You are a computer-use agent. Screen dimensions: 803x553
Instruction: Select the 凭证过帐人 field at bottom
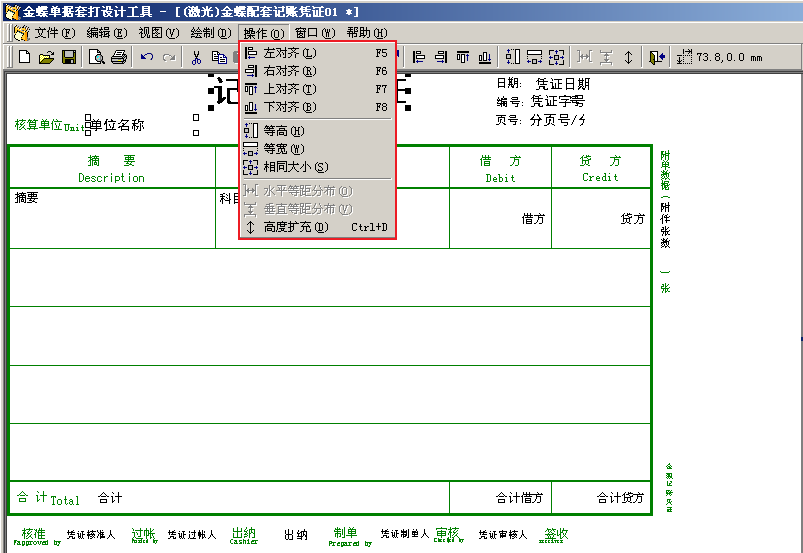192,535
